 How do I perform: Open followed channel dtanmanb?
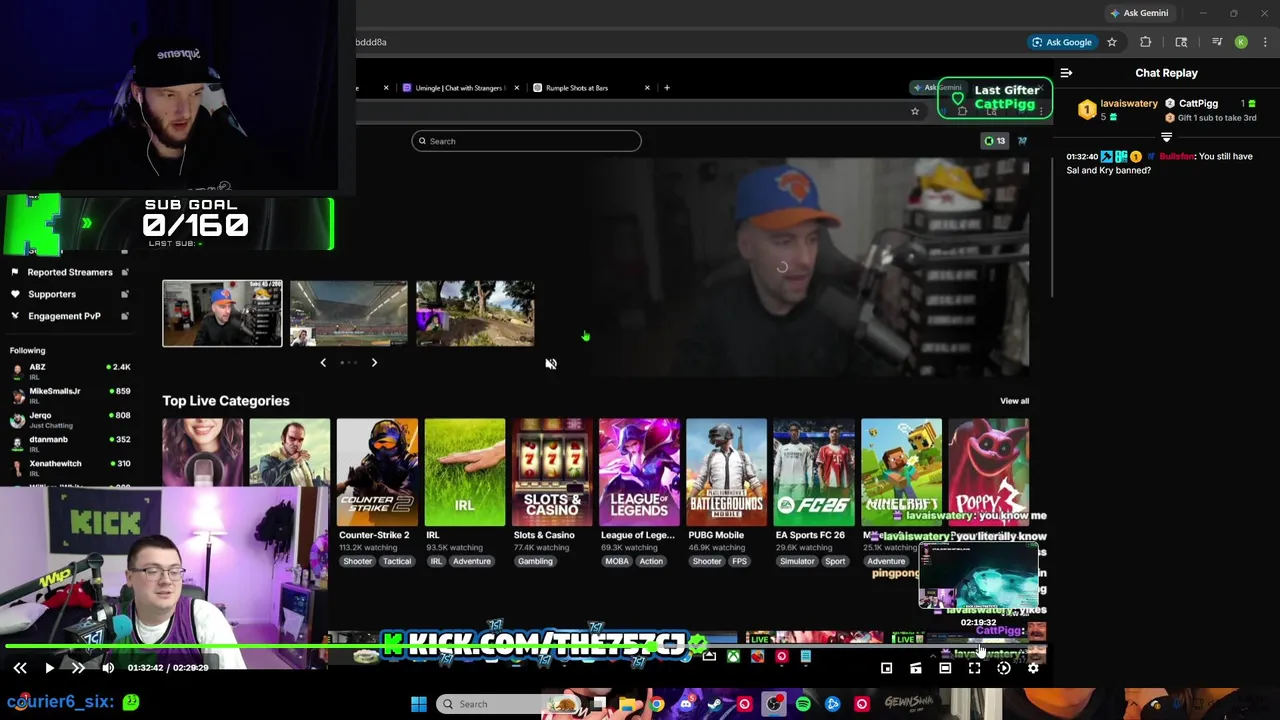coord(70,442)
